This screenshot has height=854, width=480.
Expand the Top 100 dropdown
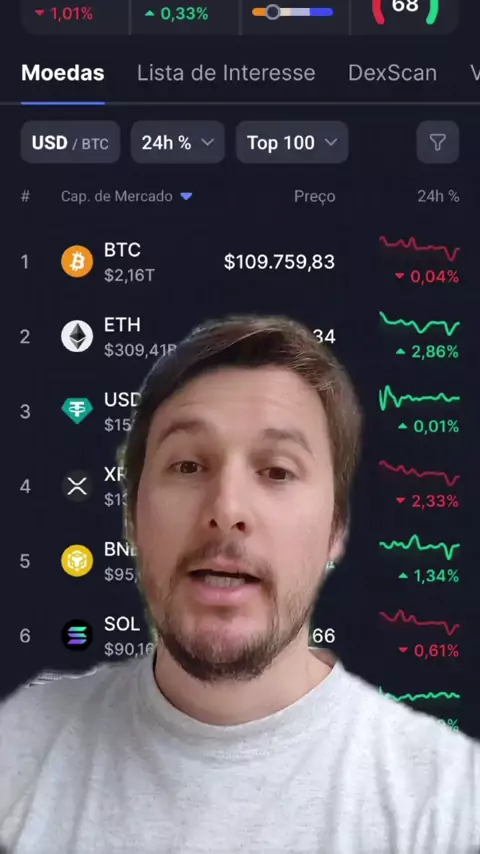(x=292, y=142)
